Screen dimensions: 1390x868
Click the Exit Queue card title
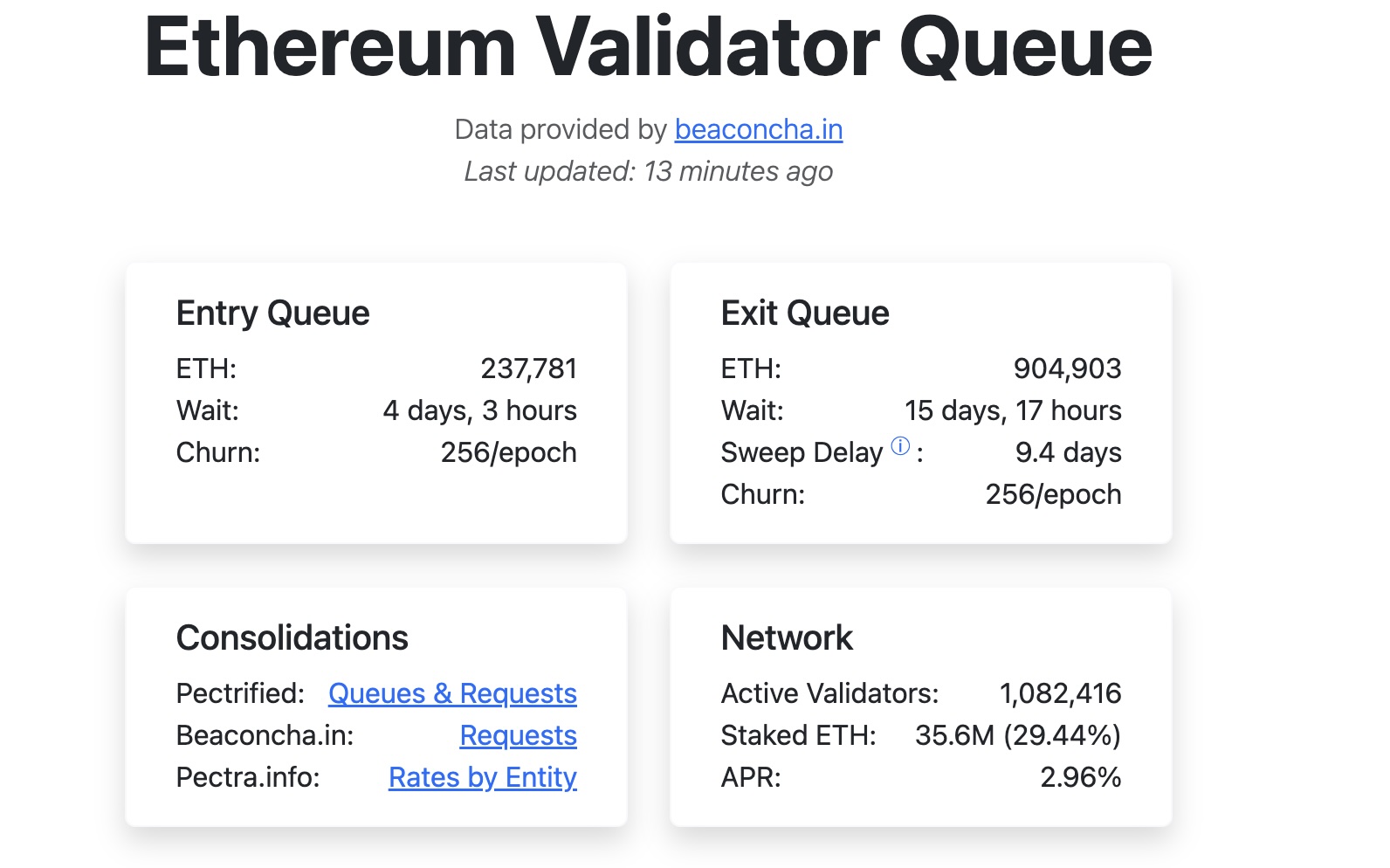click(x=805, y=313)
